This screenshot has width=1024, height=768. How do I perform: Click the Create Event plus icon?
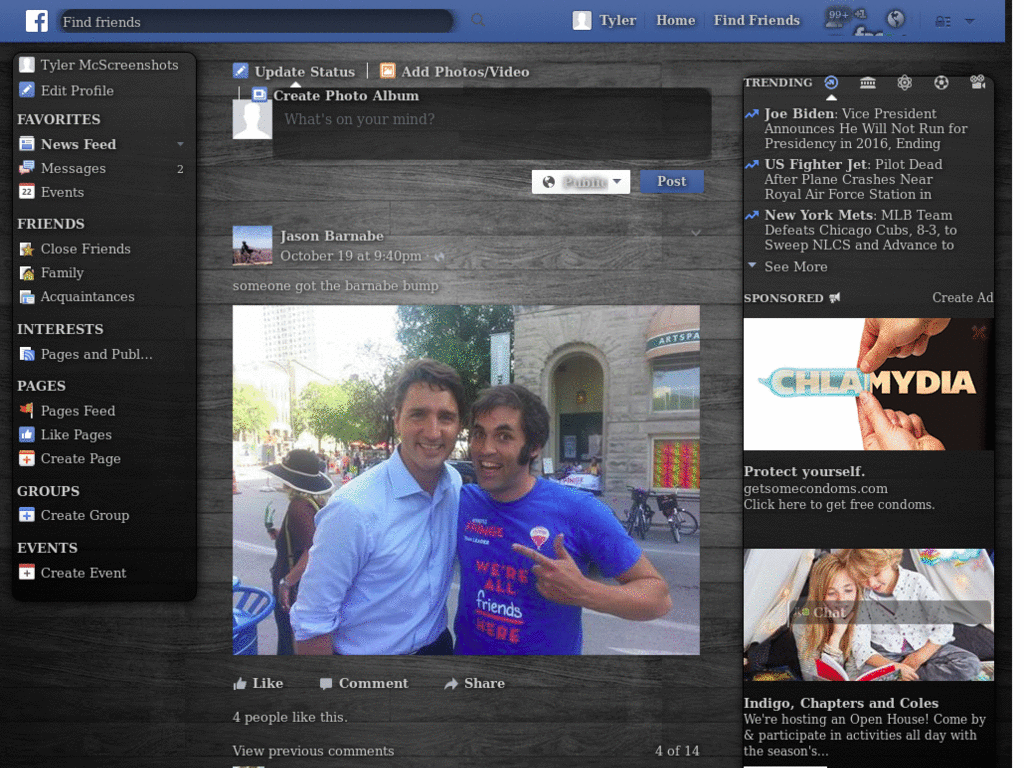coord(27,573)
